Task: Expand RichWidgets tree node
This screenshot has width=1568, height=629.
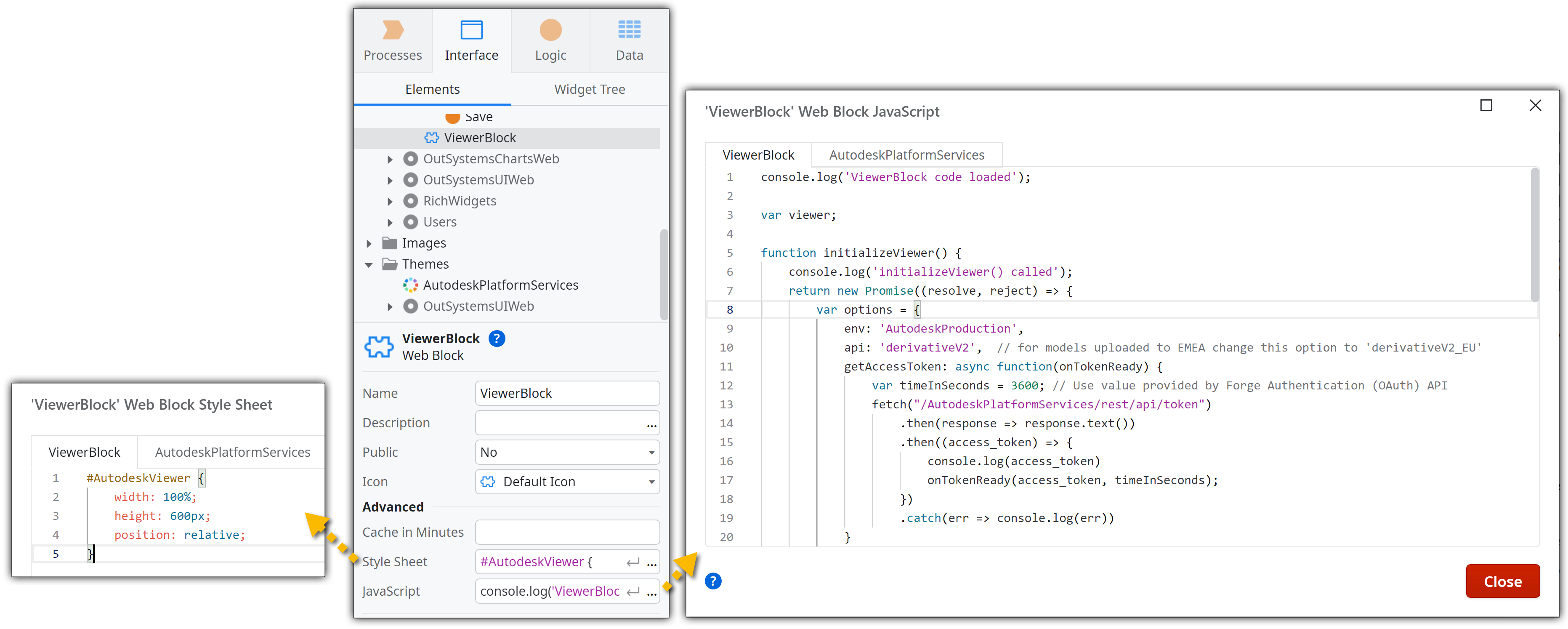Action: (x=390, y=201)
